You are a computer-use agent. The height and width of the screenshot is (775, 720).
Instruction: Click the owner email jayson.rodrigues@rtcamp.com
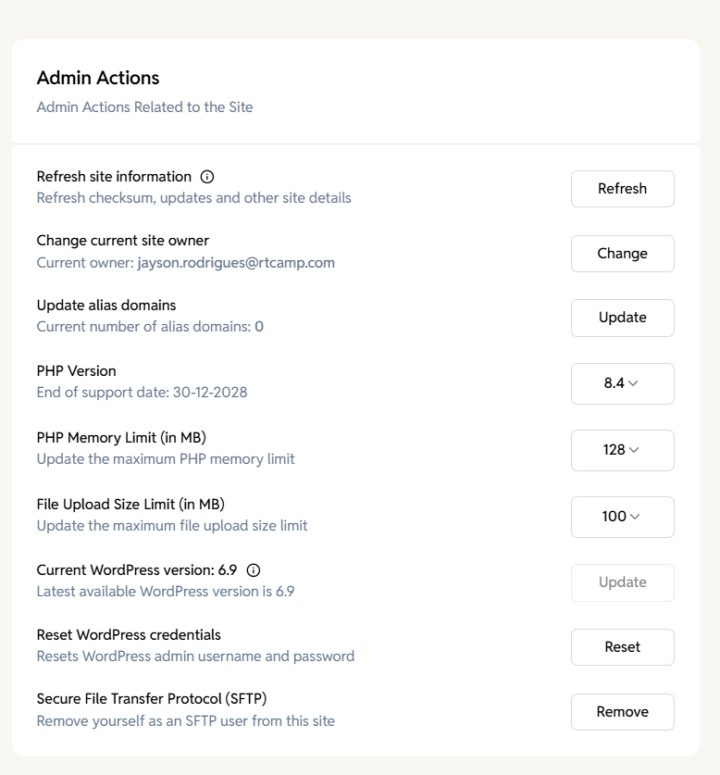point(236,263)
